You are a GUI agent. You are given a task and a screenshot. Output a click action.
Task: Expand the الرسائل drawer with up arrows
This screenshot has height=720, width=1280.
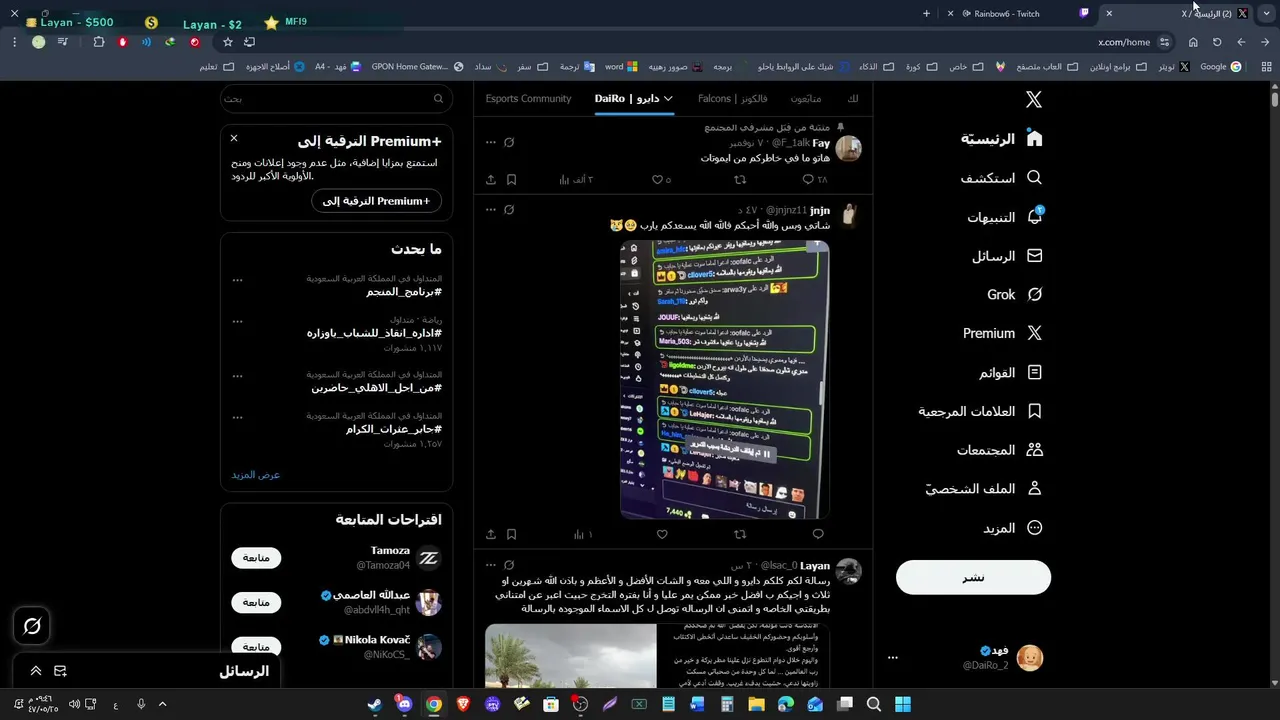(x=35, y=671)
